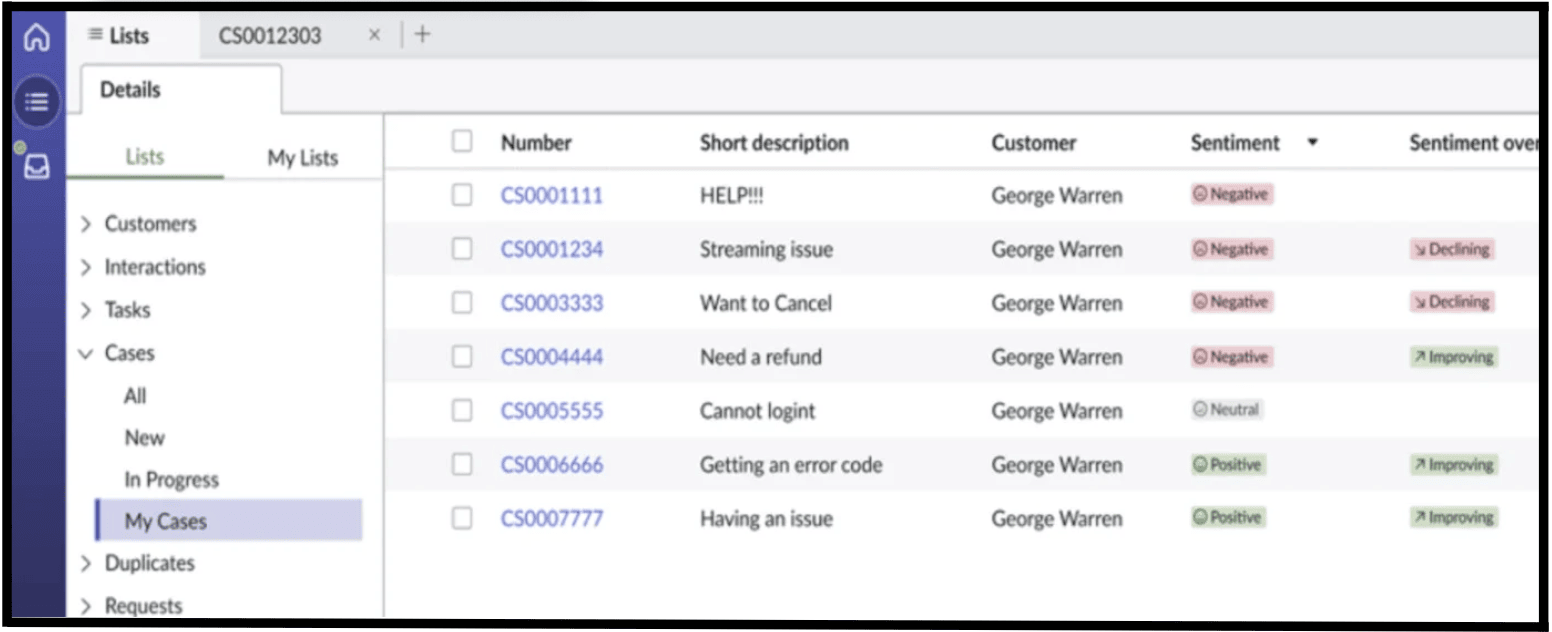The width and height of the screenshot is (1552, 632).
Task: Open a new tab with the plus icon
Action: pos(421,33)
